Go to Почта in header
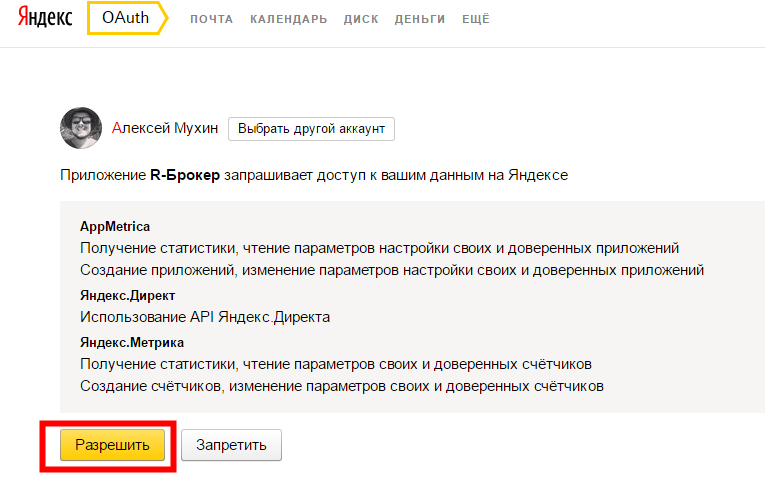Image resolution: width=765 pixels, height=498 pixels. coord(211,19)
